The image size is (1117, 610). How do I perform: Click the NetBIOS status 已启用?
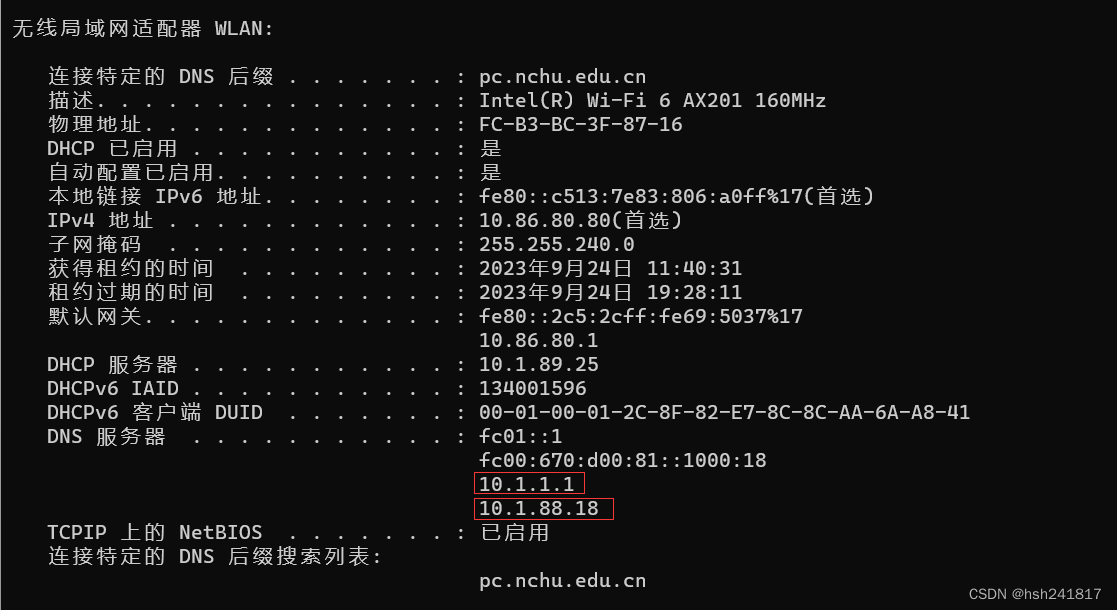[515, 532]
